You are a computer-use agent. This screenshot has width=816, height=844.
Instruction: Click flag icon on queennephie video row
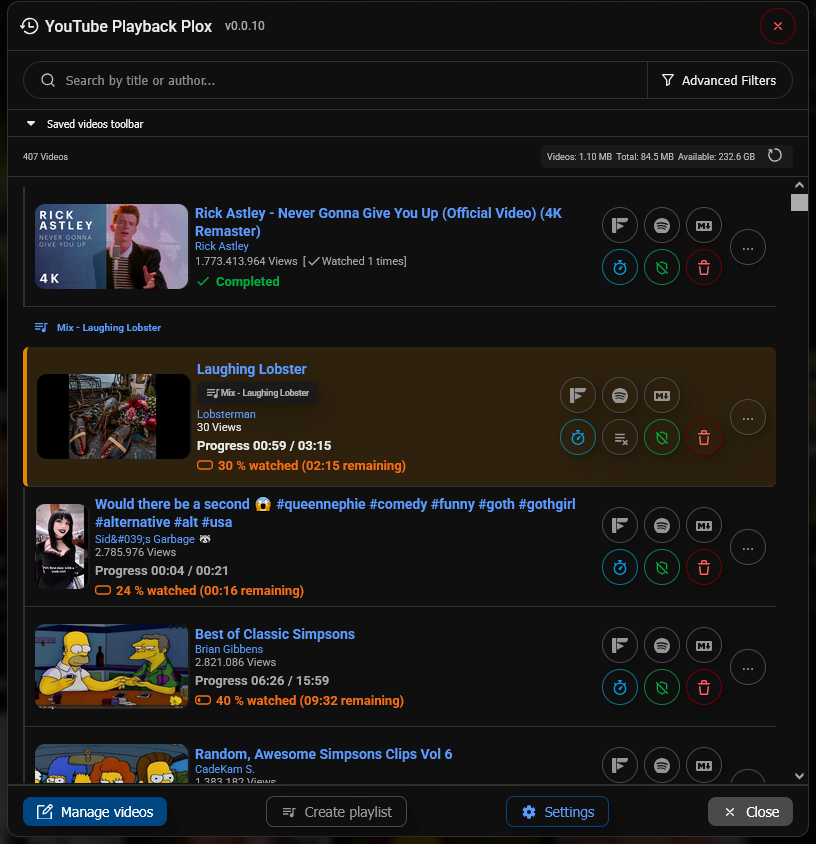click(x=620, y=525)
